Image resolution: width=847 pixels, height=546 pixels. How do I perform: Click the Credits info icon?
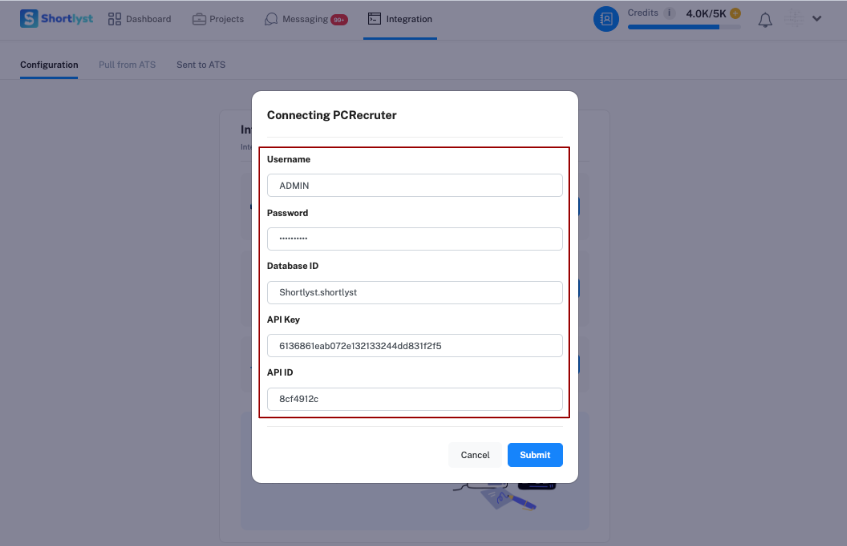coord(669,13)
